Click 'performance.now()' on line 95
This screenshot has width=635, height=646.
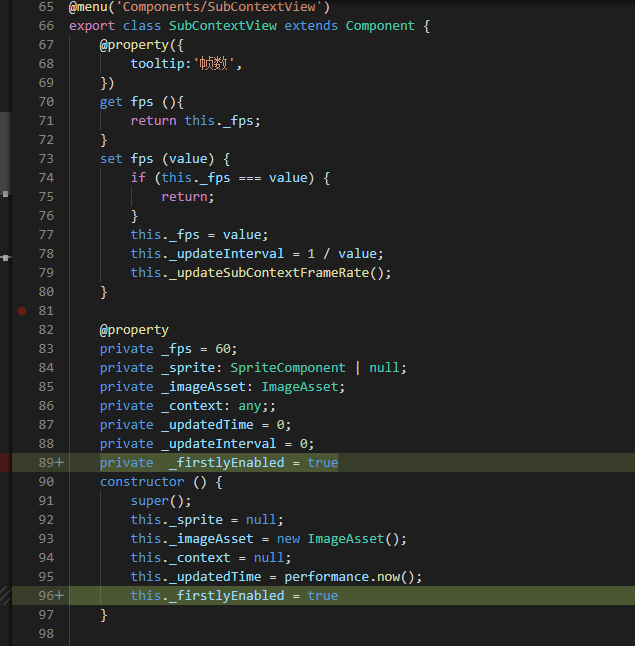click(349, 577)
